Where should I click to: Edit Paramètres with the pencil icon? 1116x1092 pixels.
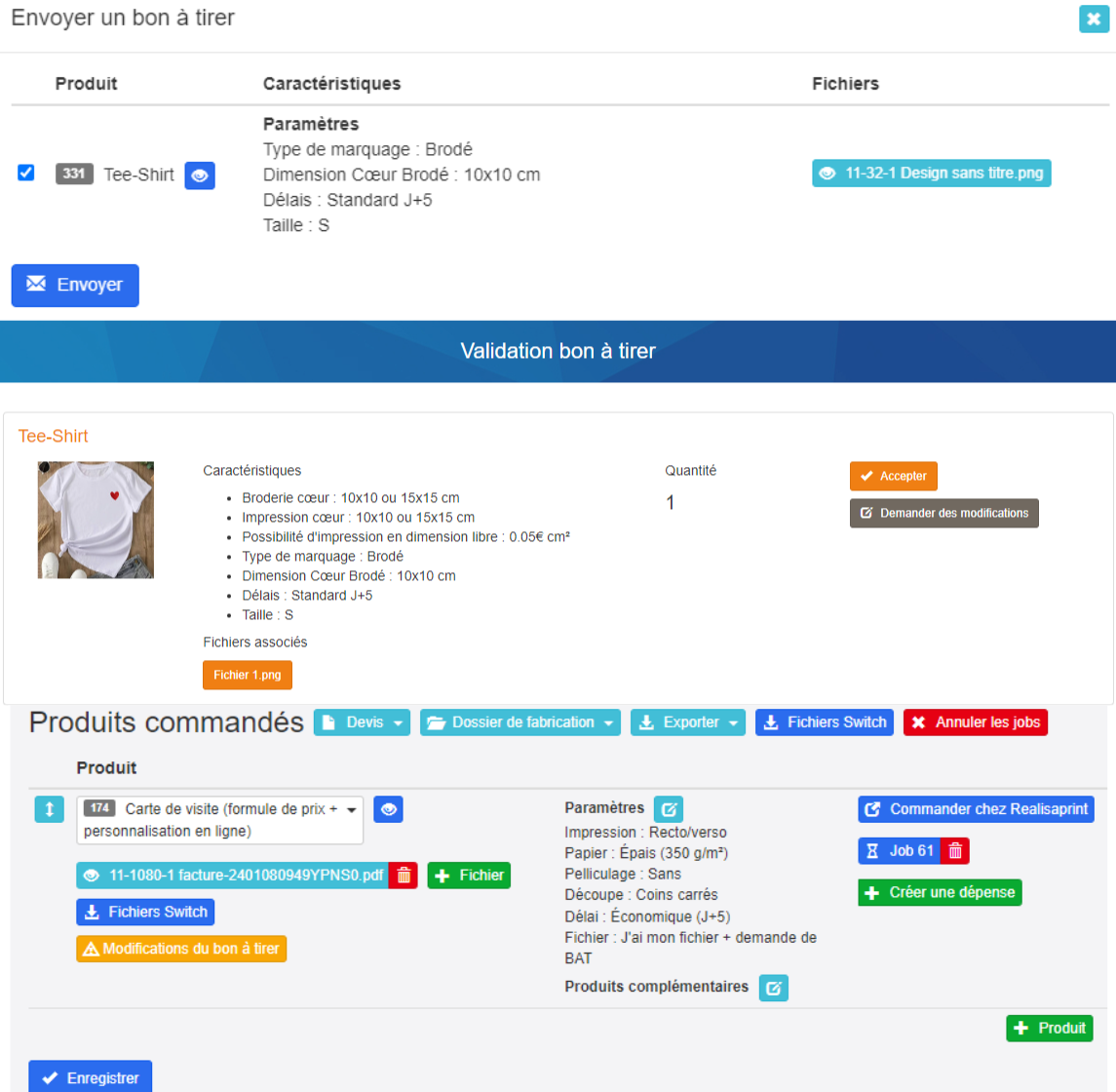tap(669, 809)
